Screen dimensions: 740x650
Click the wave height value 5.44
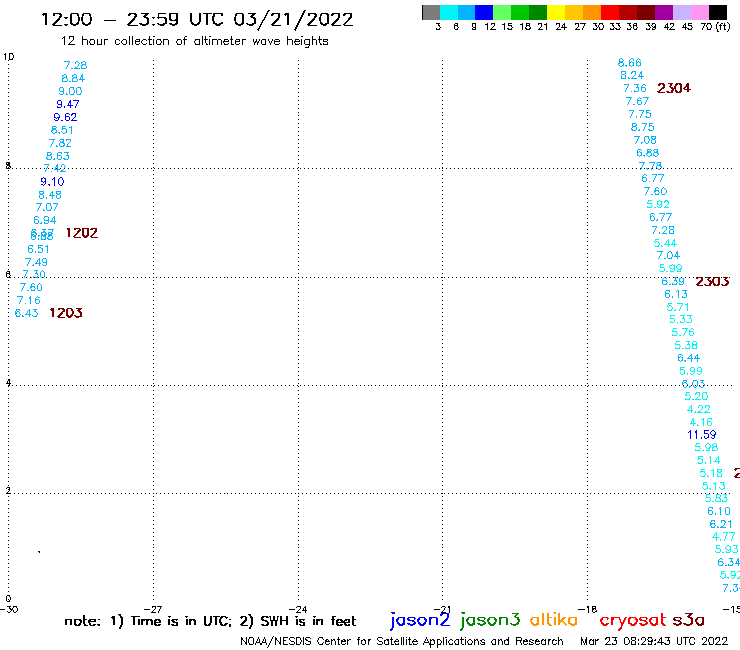[665, 243]
